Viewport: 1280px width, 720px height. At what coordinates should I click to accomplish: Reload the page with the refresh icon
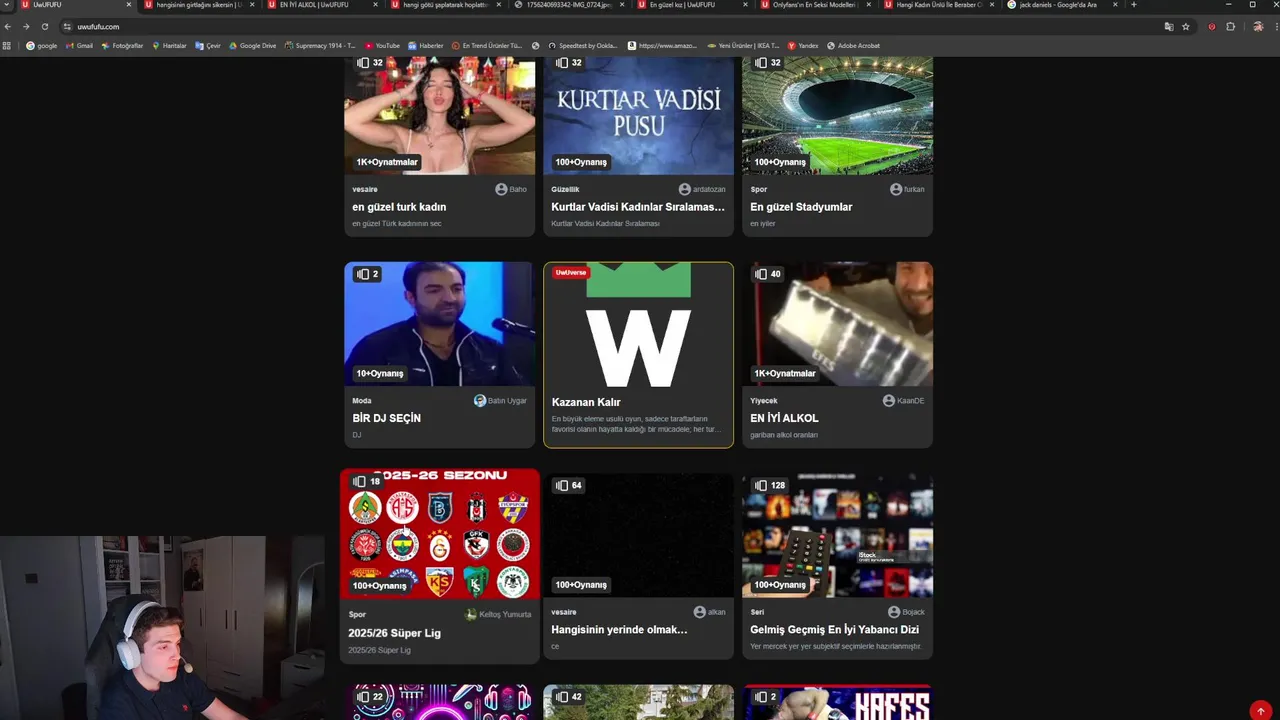click(x=45, y=27)
